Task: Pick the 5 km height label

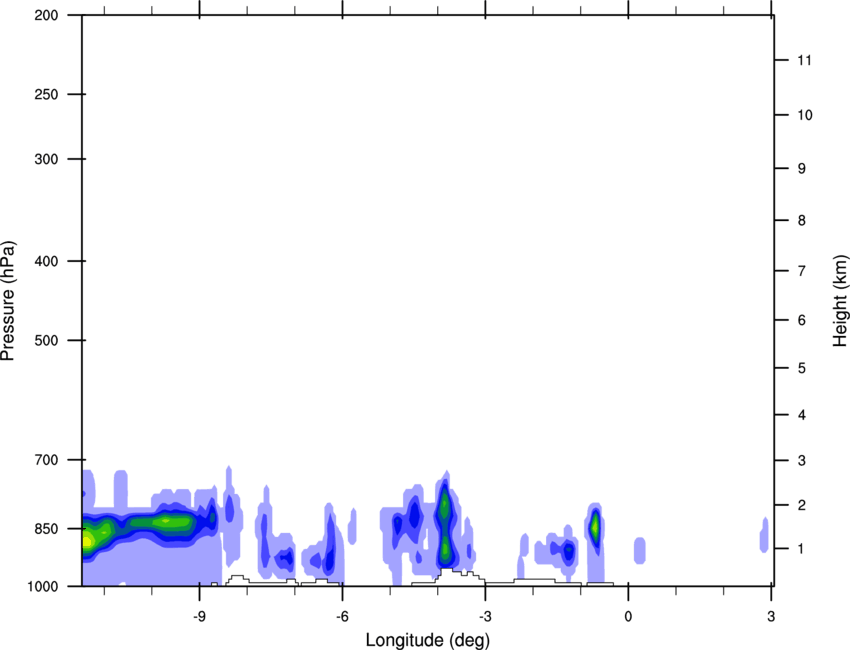Action: pos(802,369)
